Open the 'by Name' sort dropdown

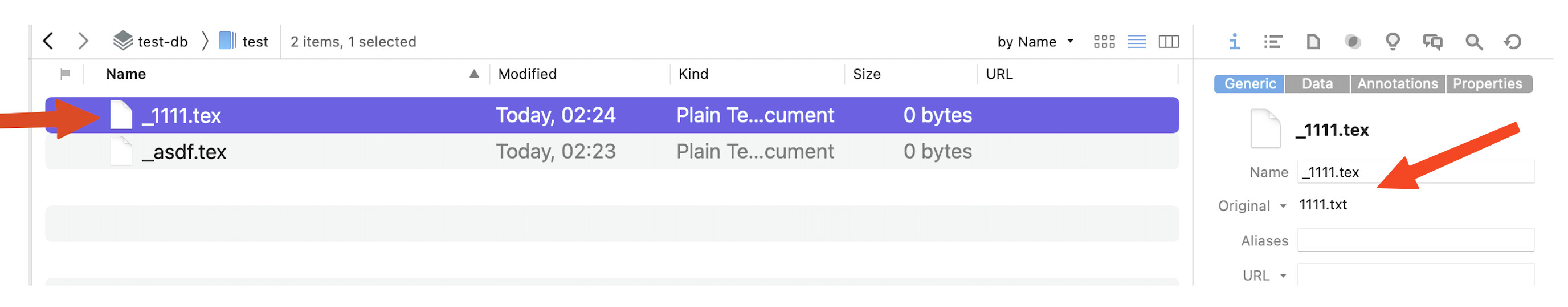point(1034,42)
